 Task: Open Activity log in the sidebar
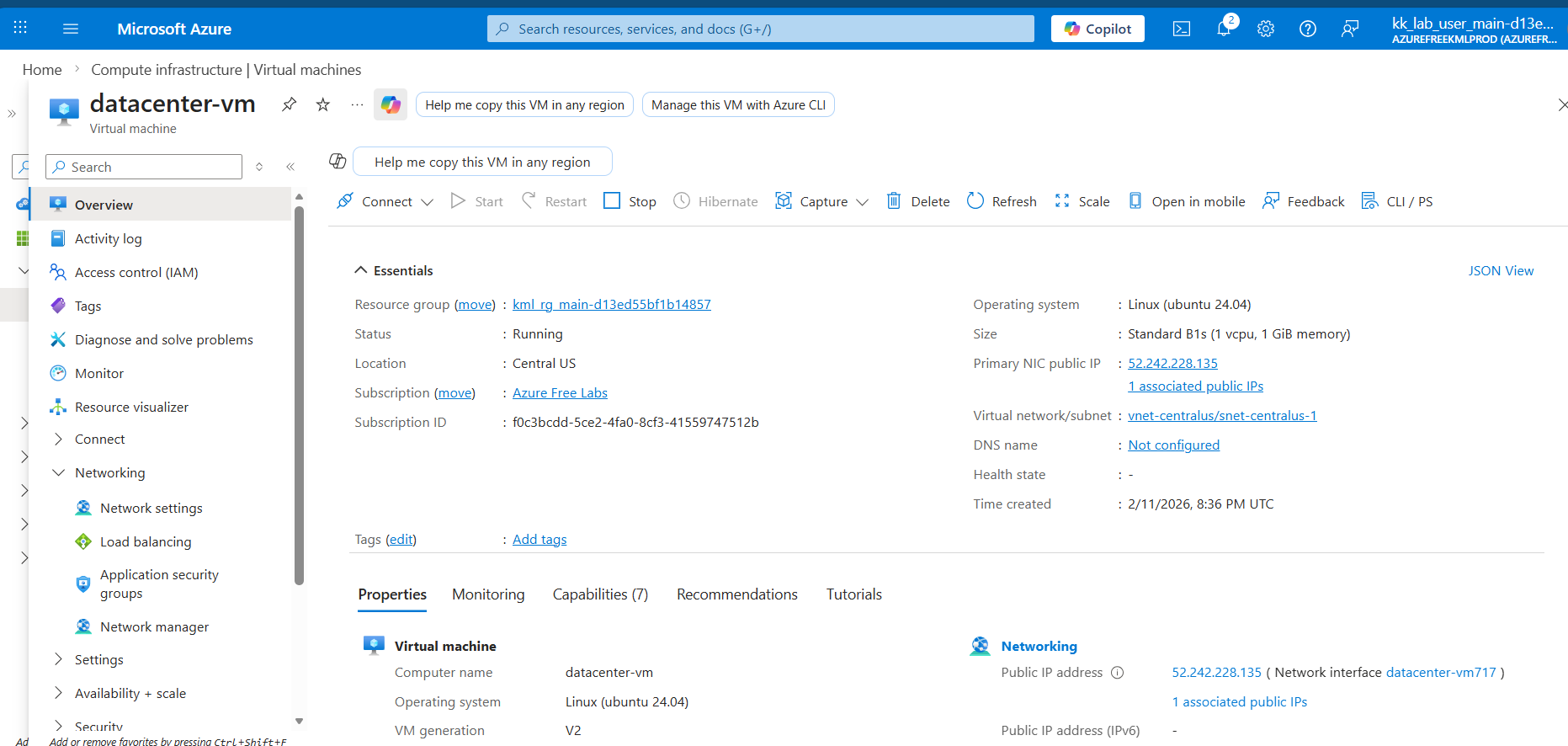click(x=160, y=238)
